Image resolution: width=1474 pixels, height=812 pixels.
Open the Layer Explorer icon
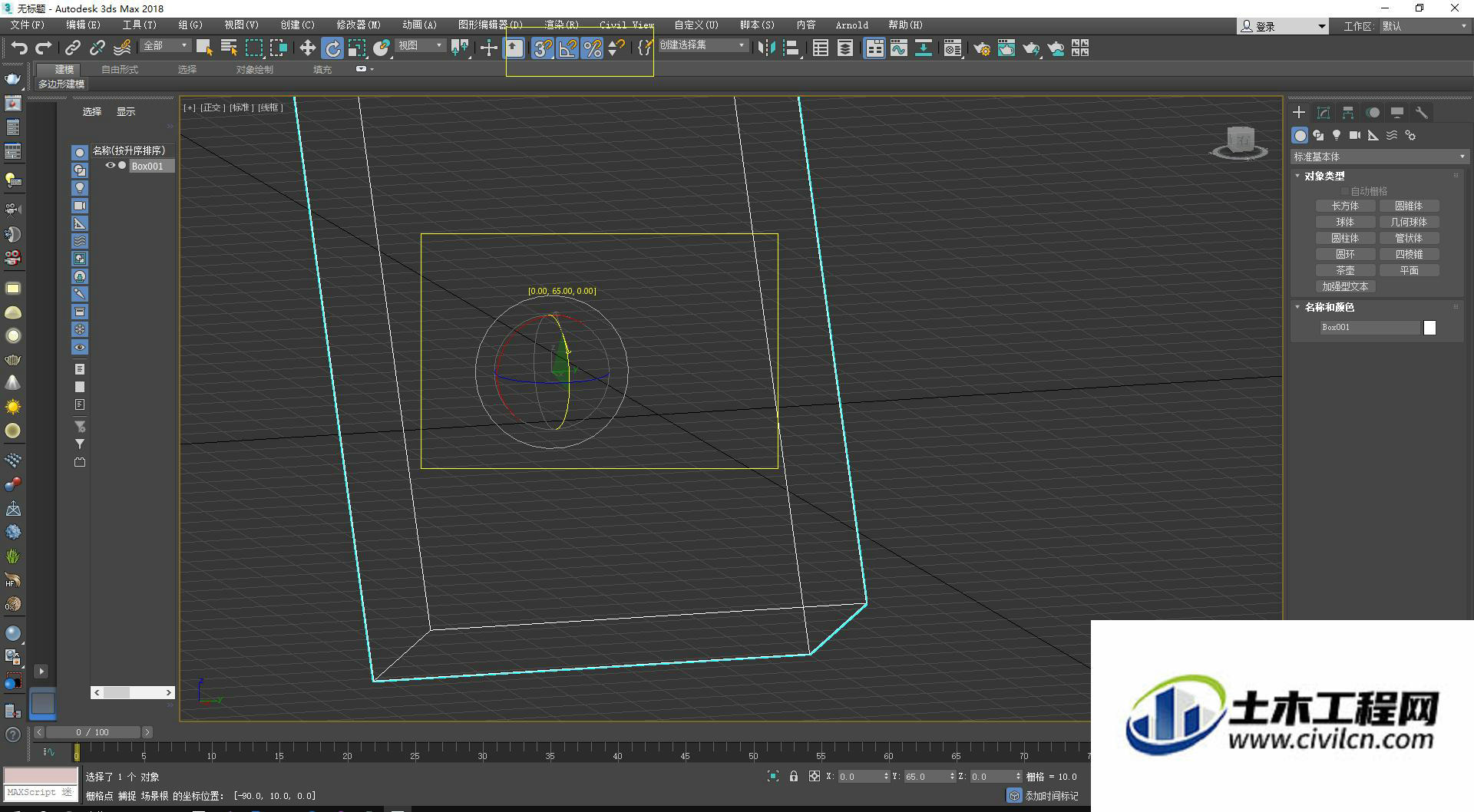click(x=845, y=48)
